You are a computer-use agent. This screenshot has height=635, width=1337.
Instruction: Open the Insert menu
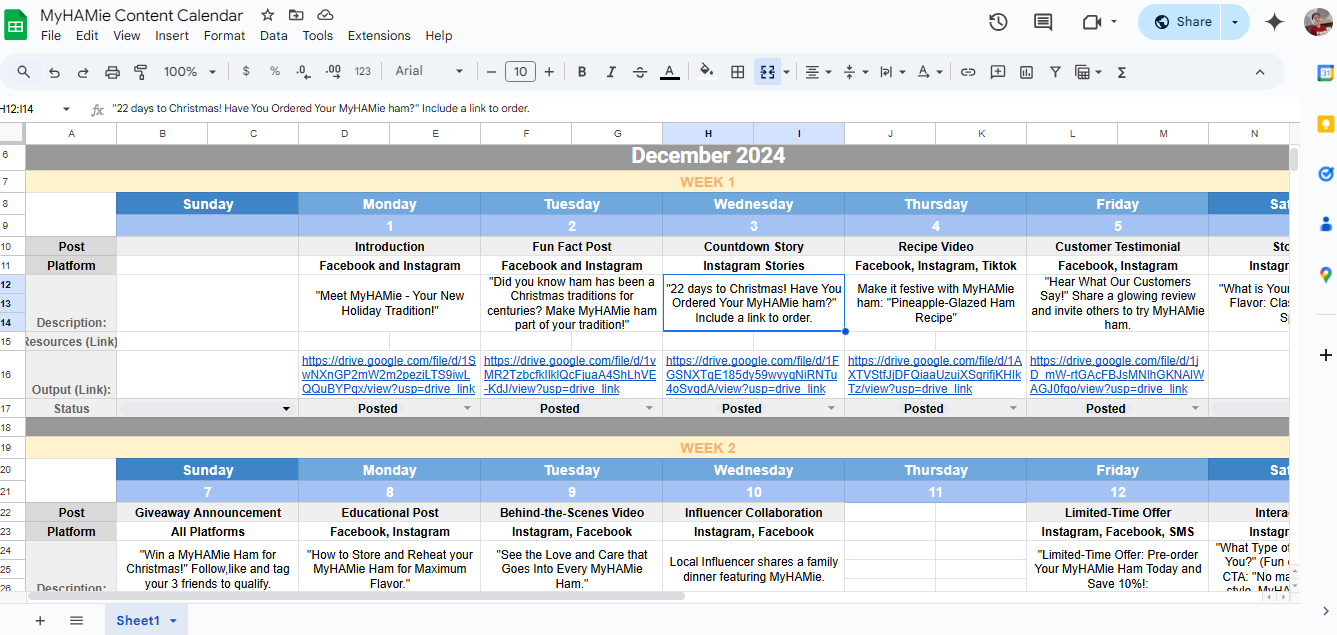pos(172,35)
